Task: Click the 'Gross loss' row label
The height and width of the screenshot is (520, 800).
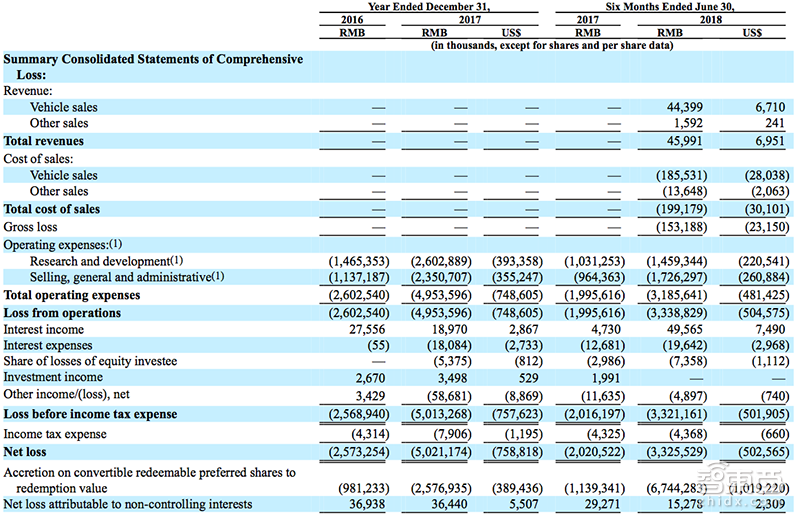Action: [31, 227]
